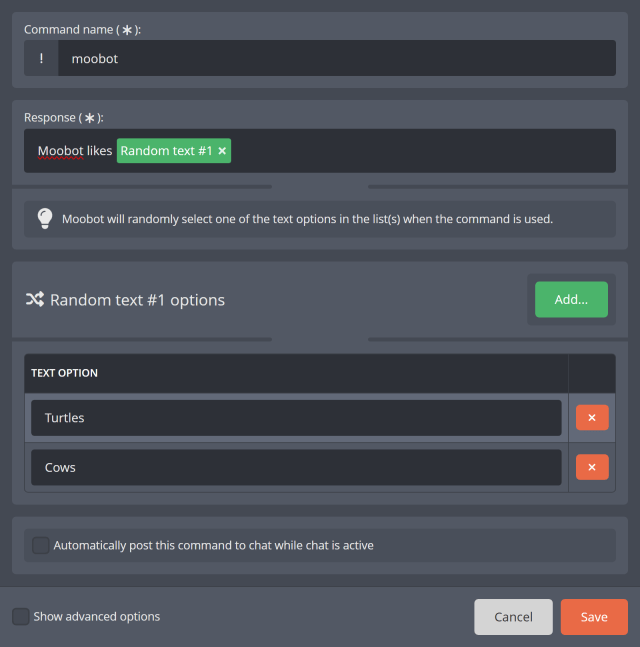
Task: Click the shuffle icon beside Random text options
Action: (35, 300)
